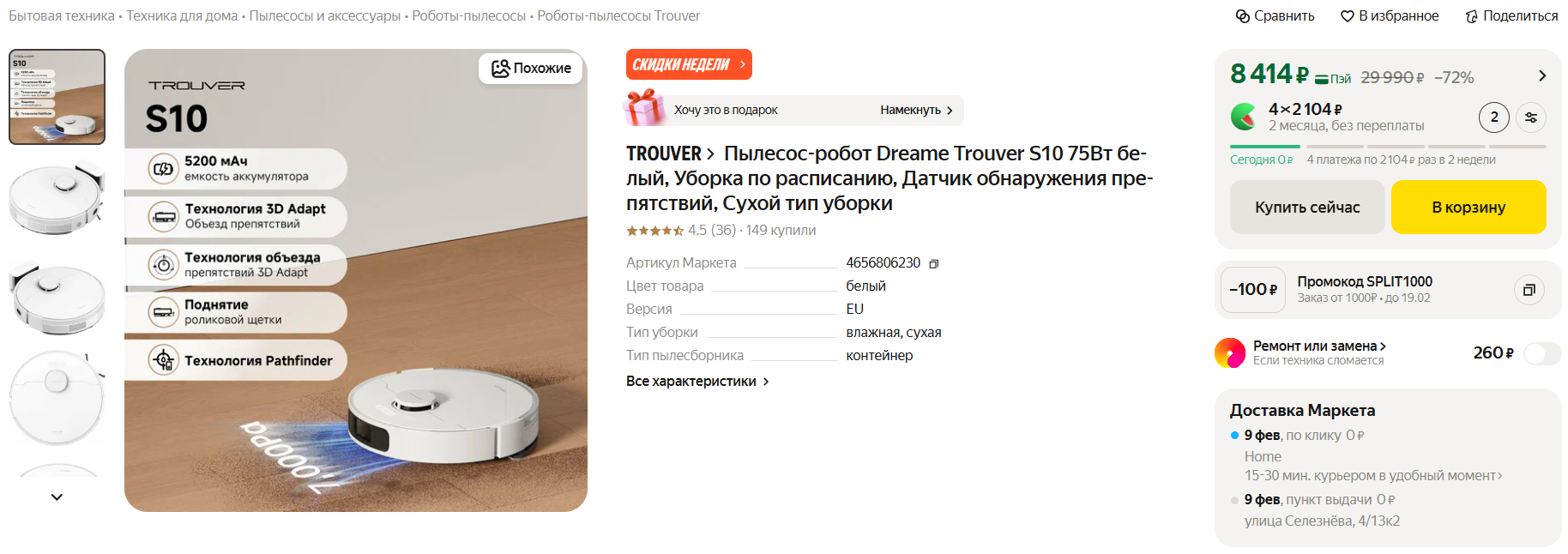Screen dimensions: 1568x554
Task: Click the gift box icon
Action: point(643,109)
